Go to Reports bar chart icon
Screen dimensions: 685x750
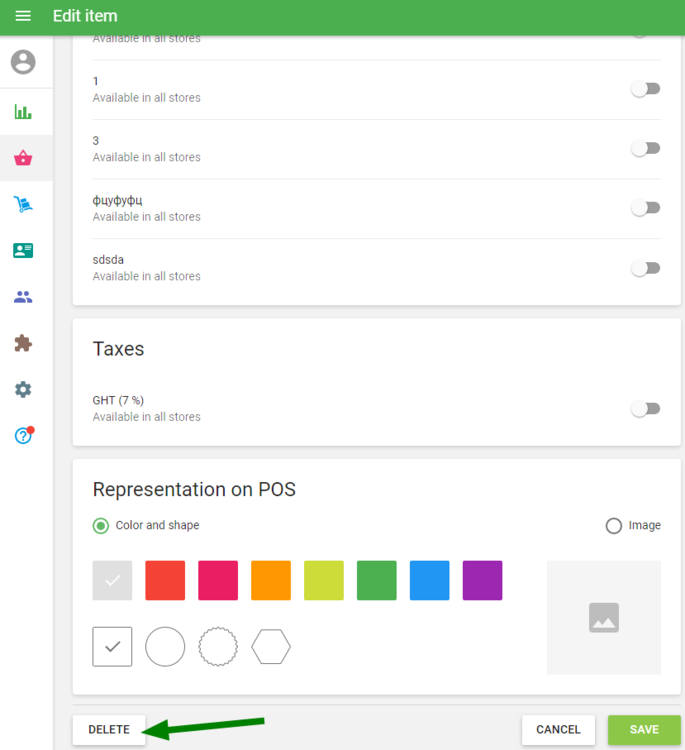pos(23,111)
